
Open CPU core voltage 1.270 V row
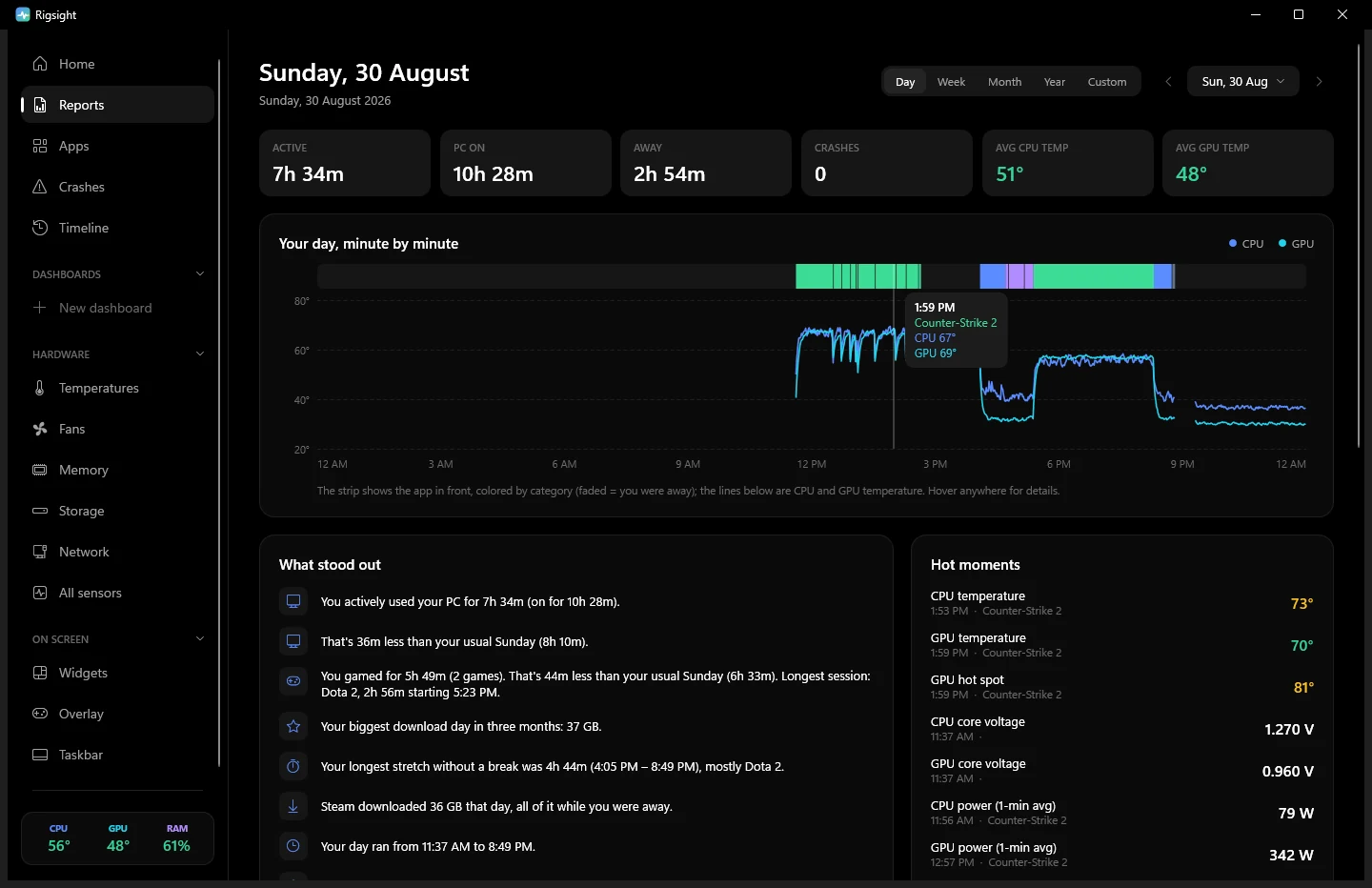coord(1122,729)
